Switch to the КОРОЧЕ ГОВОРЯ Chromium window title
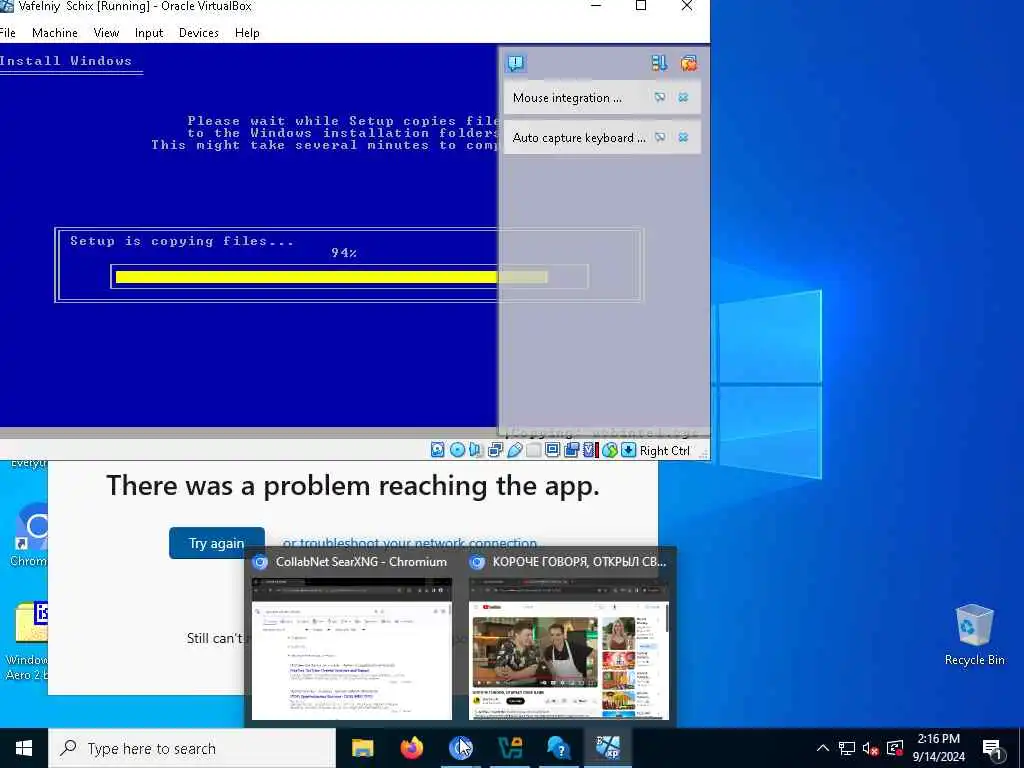Screen dimensions: 1024x768 pos(579,562)
